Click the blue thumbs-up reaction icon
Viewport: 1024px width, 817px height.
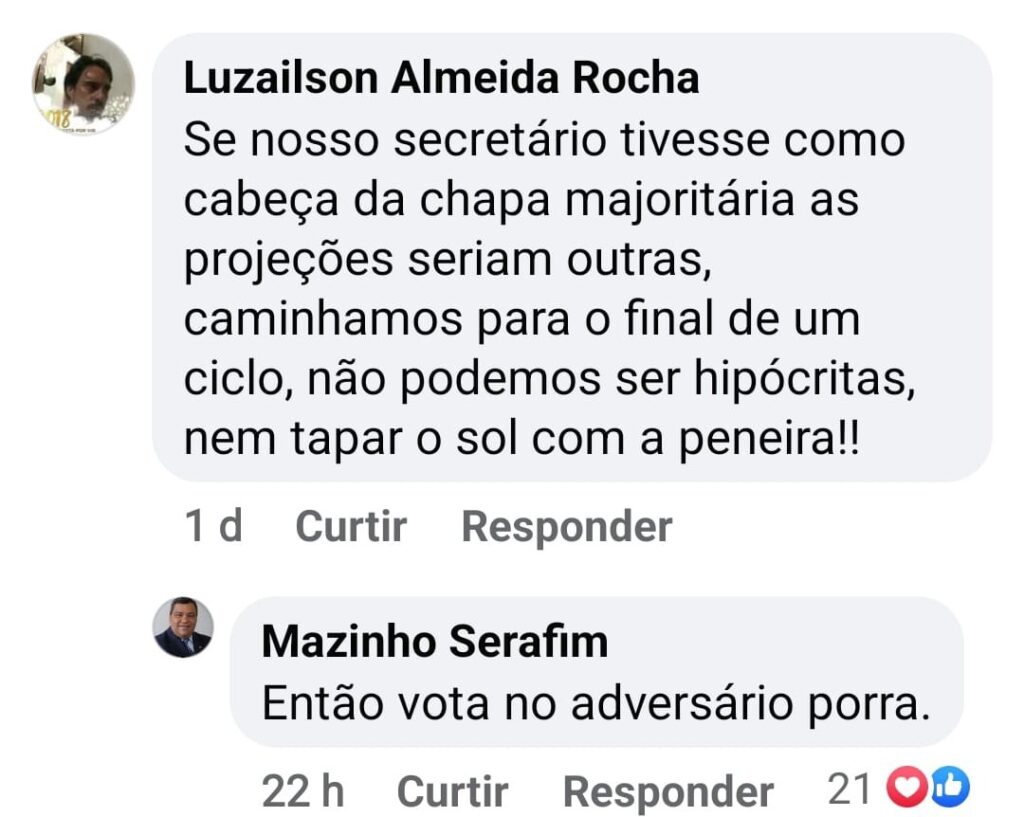pos(949,790)
